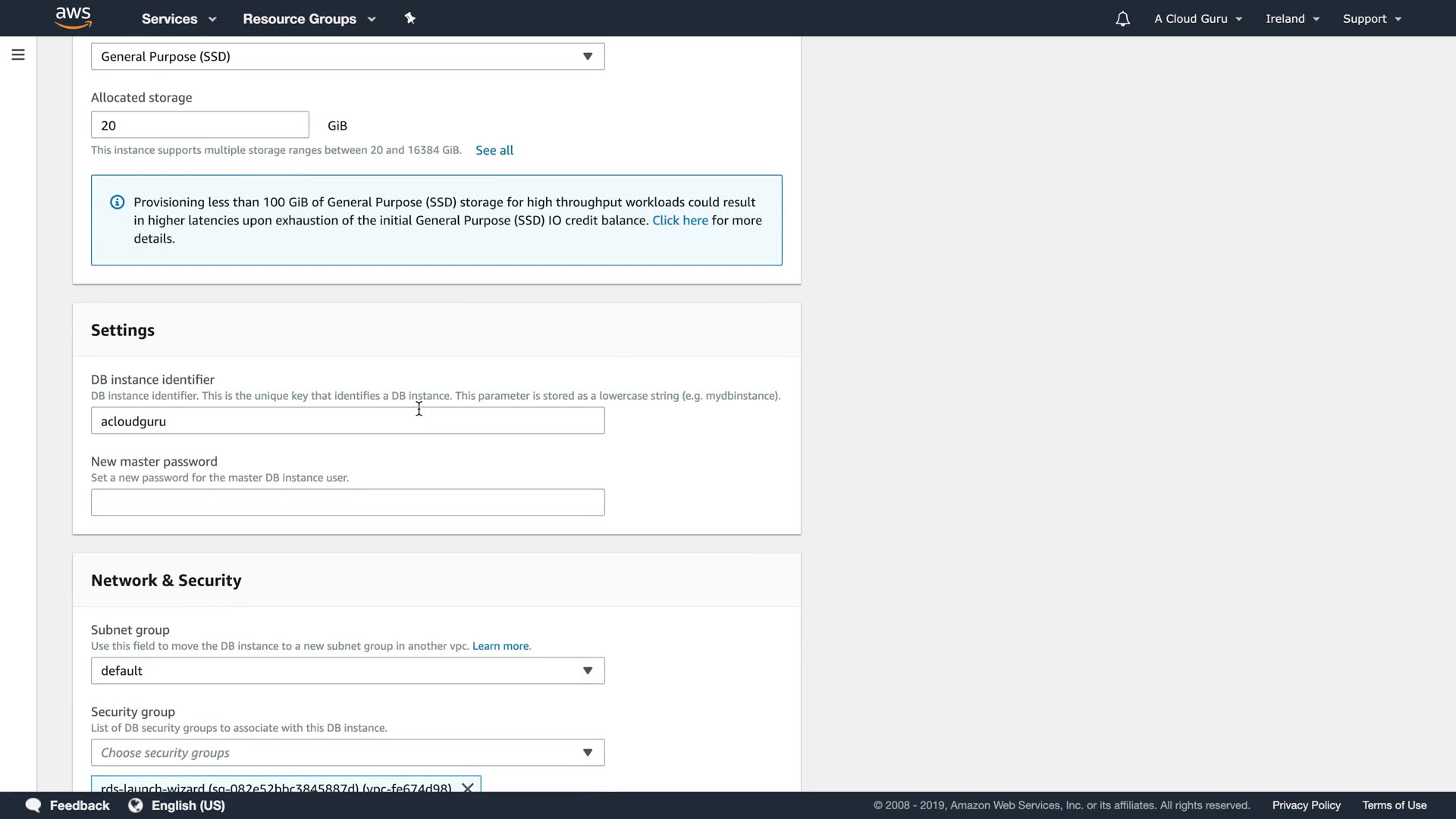Click the New master password field
1456x819 pixels.
click(347, 503)
